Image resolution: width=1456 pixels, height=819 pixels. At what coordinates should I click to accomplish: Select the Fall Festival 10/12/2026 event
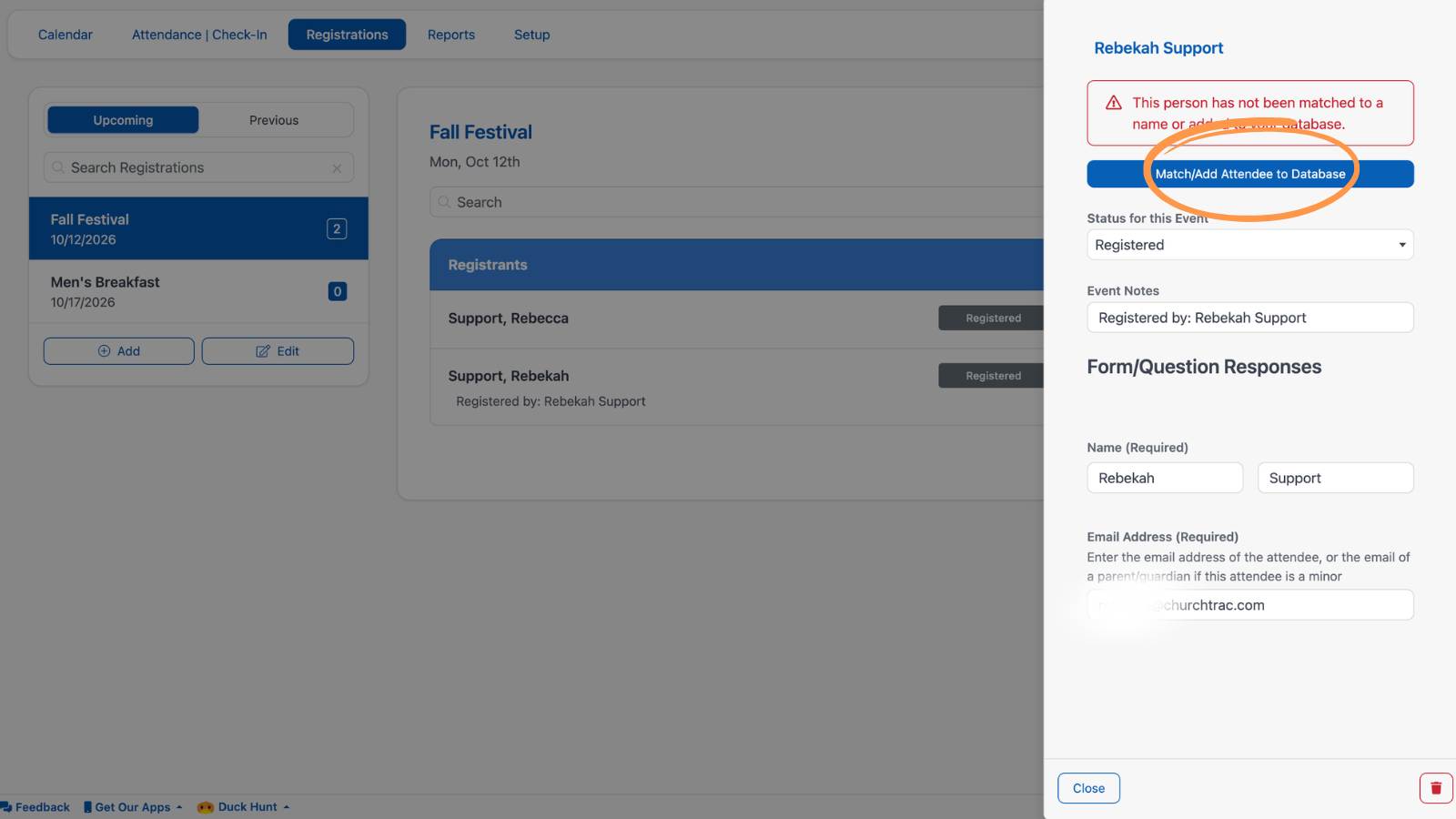[198, 228]
